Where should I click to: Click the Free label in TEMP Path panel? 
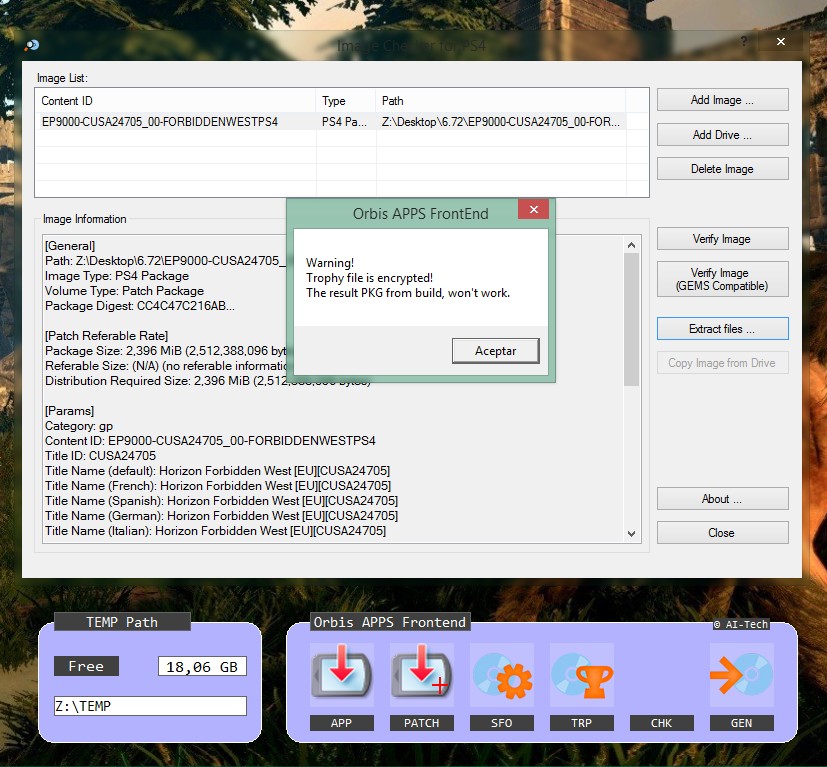(86, 666)
